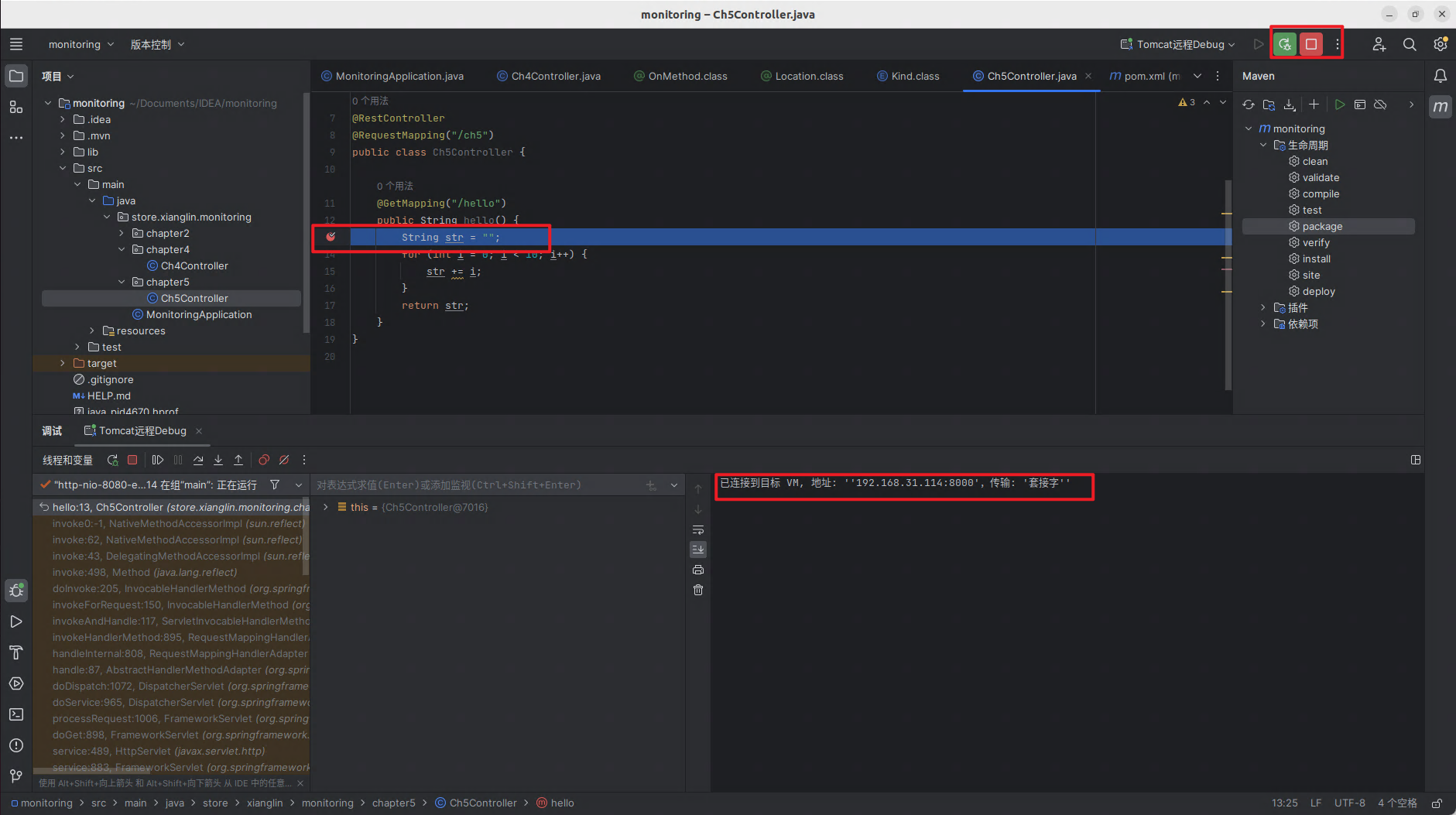Switch to Kind.class tab
Viewport: 1456px width, 815px height.
tap(908, 76)
